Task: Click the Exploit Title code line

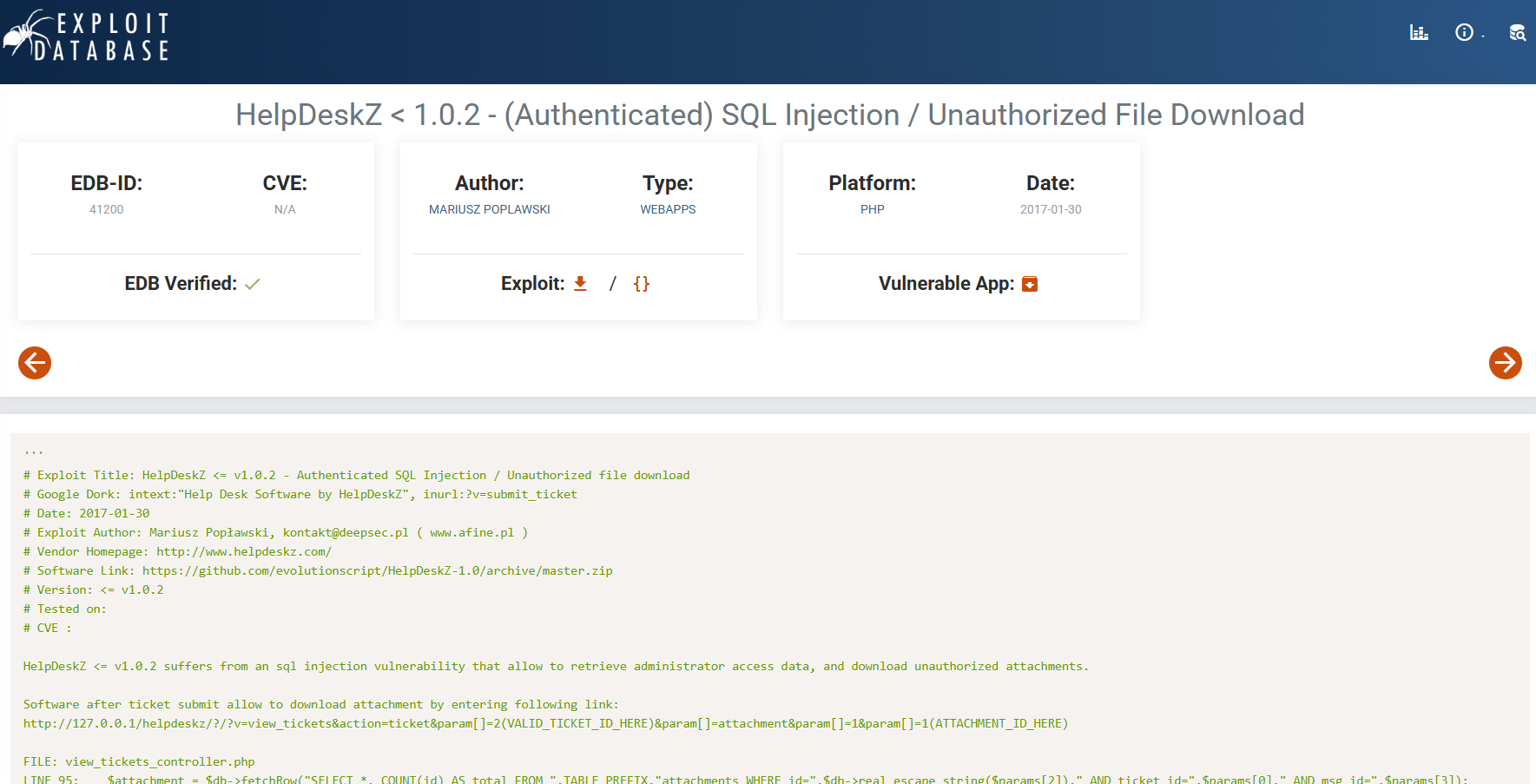Action: click(x=357, y=475)
